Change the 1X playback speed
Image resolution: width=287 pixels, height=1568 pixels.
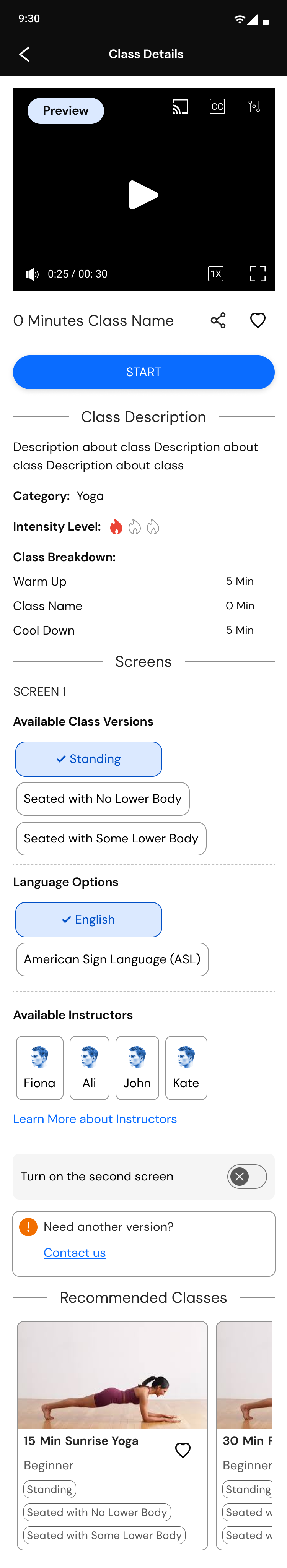216,274
